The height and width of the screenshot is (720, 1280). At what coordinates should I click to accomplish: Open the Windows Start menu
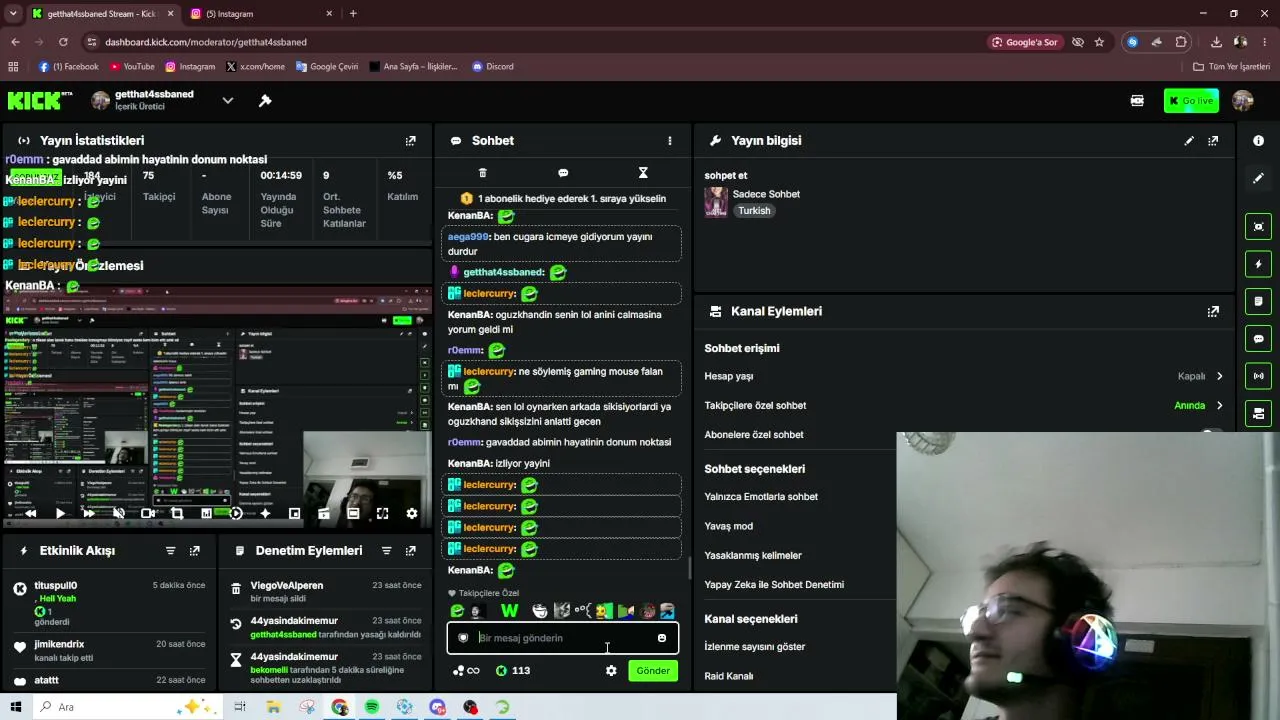coord(16,707)
